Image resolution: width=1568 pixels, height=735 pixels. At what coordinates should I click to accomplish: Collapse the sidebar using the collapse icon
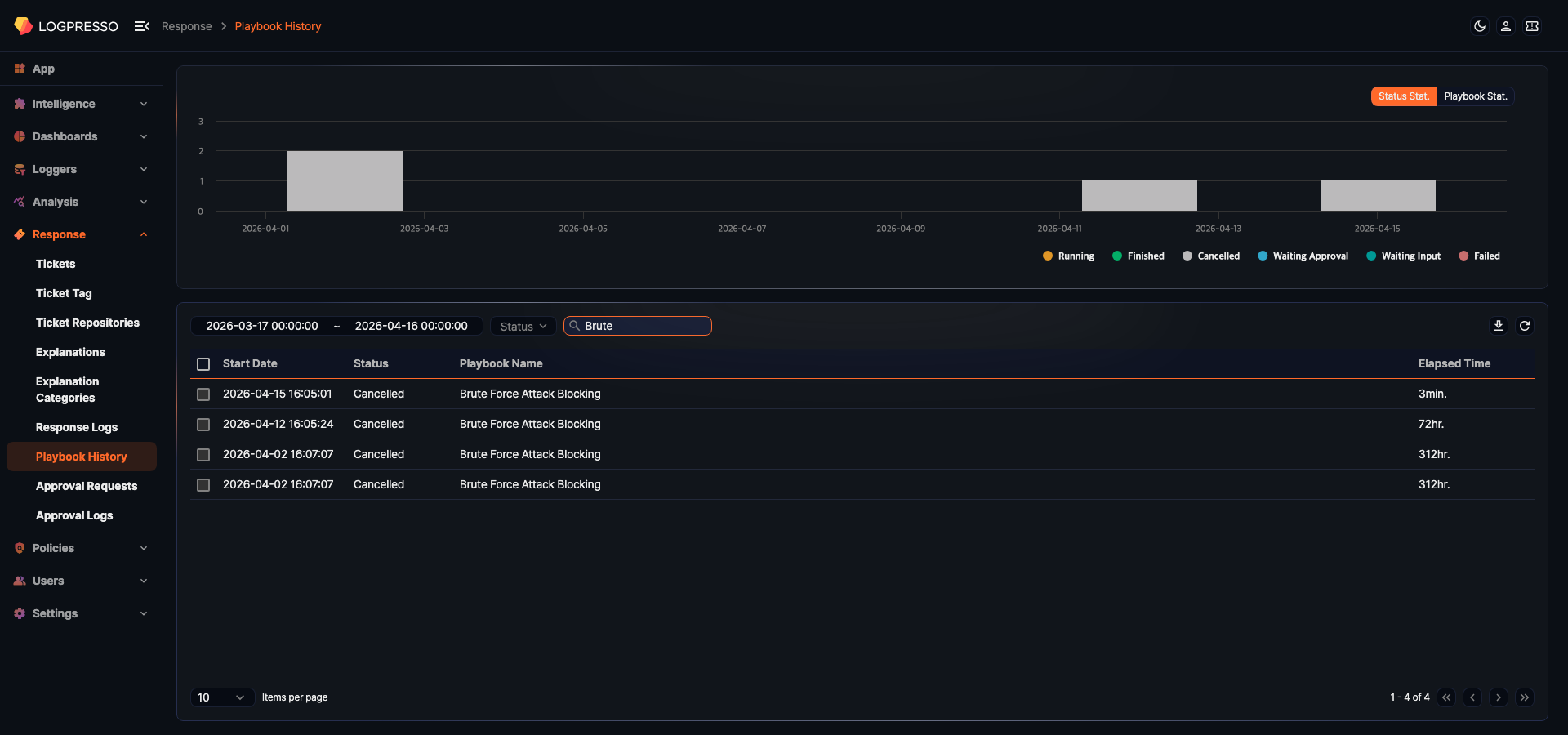coord(142,26)
